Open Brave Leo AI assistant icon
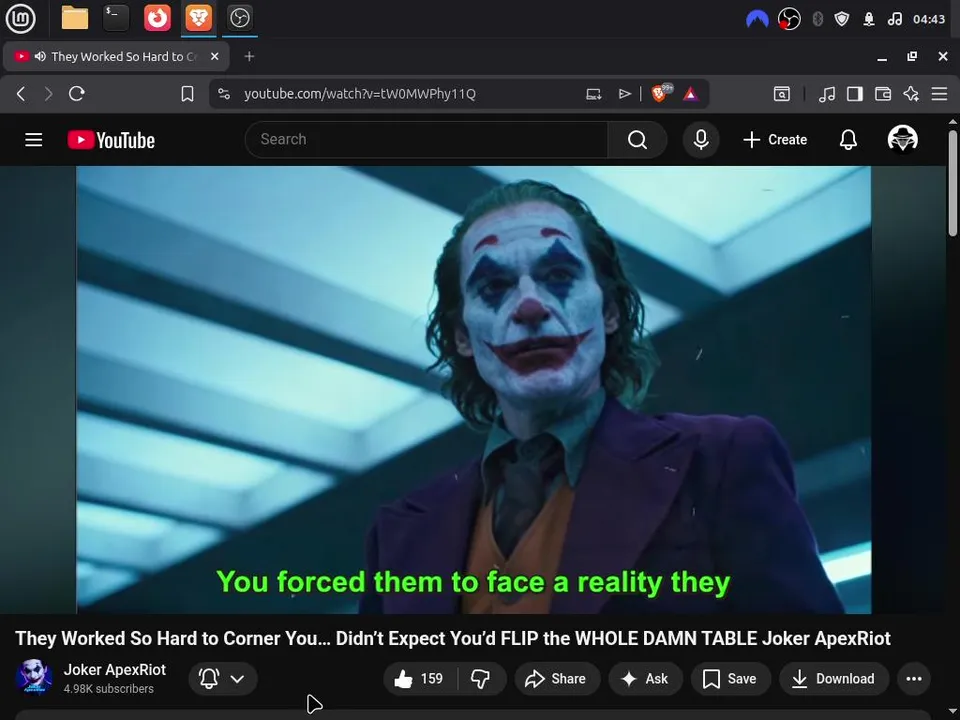 coord(911,94)
